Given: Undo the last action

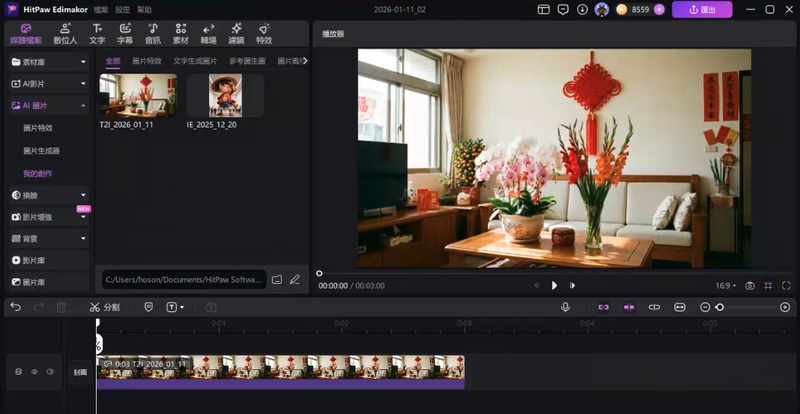Looking at the screenshot, I should pos(16,307).
